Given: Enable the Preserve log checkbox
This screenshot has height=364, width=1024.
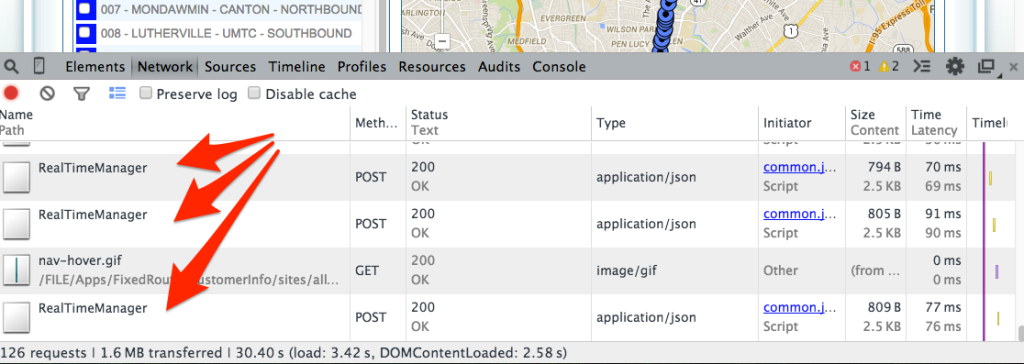Looking at the screenshot, I should [146, 93].
